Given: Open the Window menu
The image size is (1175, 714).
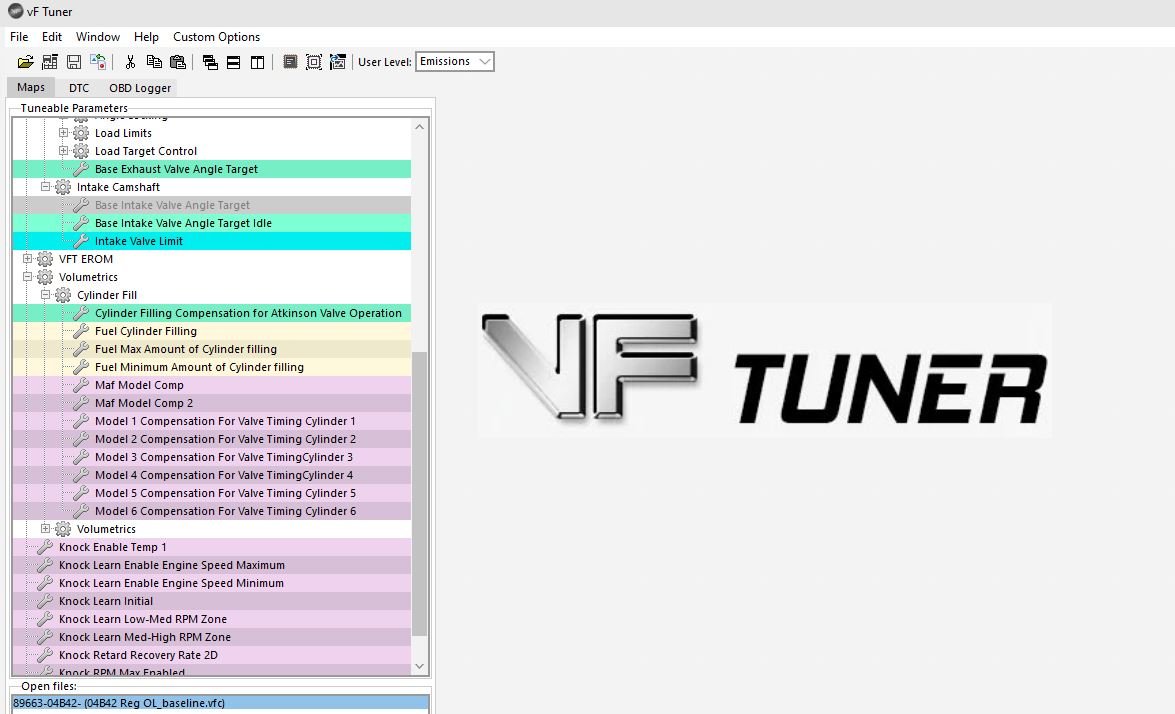Looking at the screenshot, I should [97, 37].
